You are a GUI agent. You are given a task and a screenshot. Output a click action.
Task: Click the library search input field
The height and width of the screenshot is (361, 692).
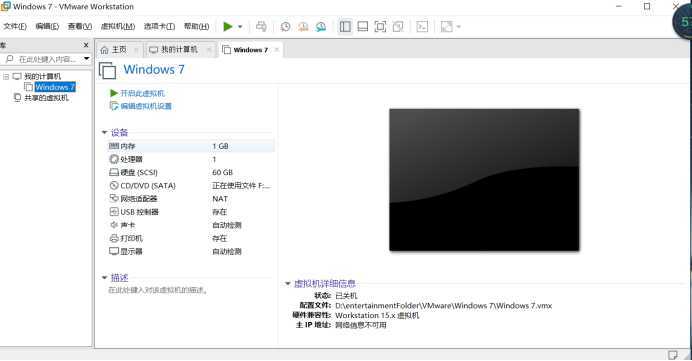click(42, 59)
